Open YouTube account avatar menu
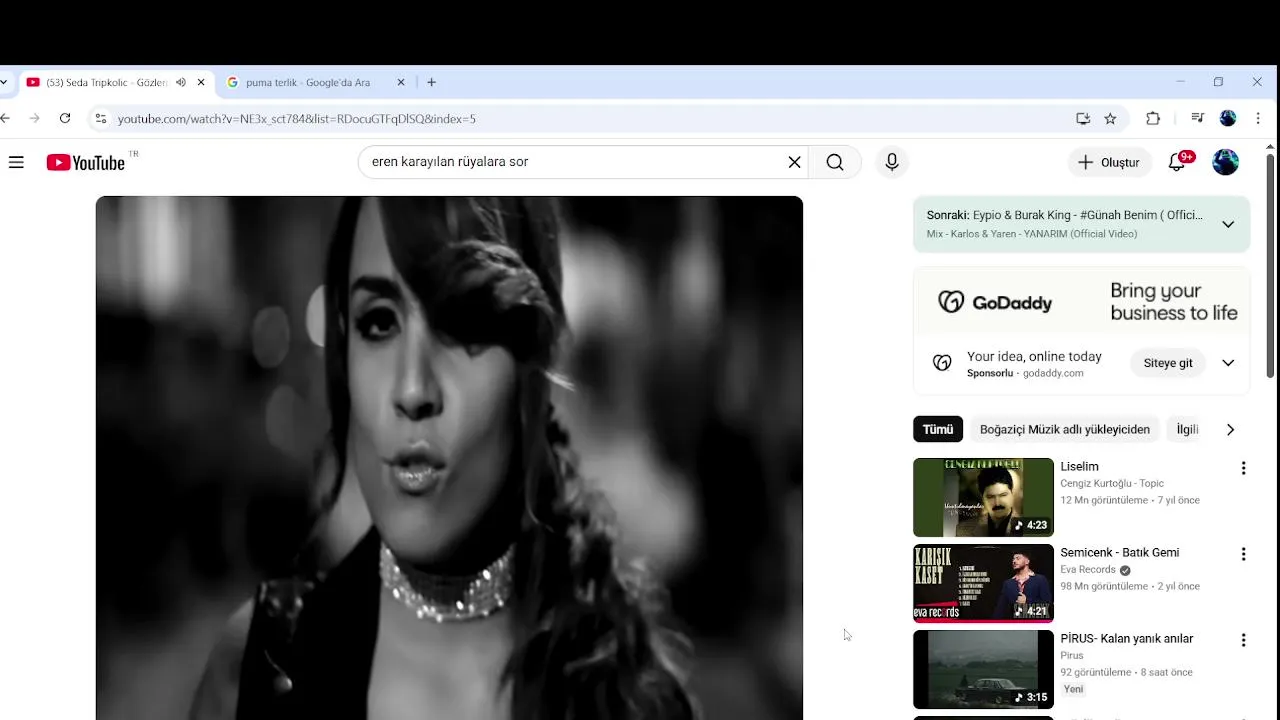Screen dimensions: 1280x720 pyautogui.click(x=1226, y=162)
